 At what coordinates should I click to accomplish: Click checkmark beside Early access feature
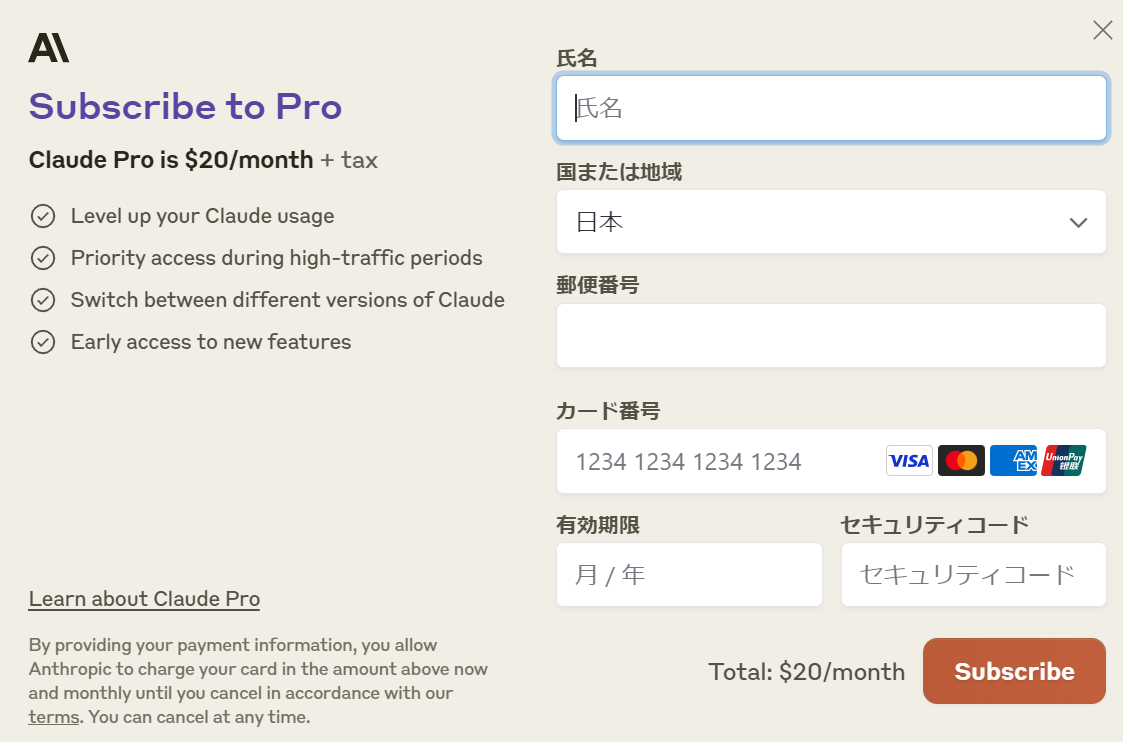[43, 342]
